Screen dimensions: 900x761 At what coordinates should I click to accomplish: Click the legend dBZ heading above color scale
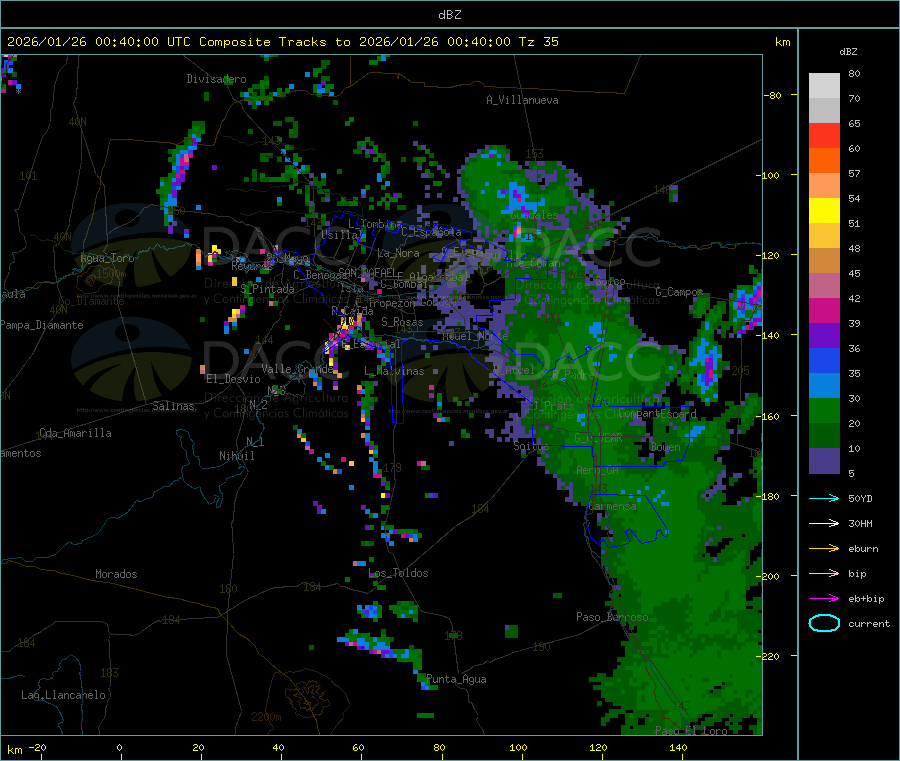tap(848, 52)
